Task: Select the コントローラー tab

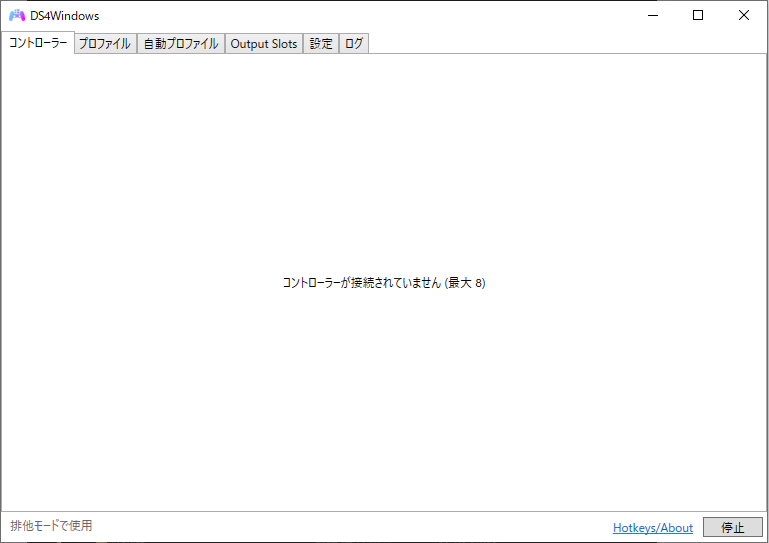Action: (x=38, y=43)
